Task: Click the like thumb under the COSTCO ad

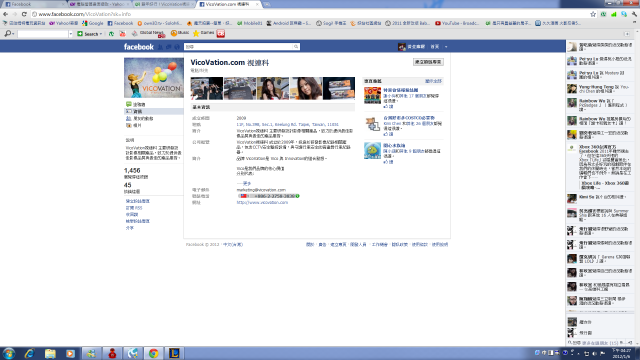Action: [x=386, y=134]
